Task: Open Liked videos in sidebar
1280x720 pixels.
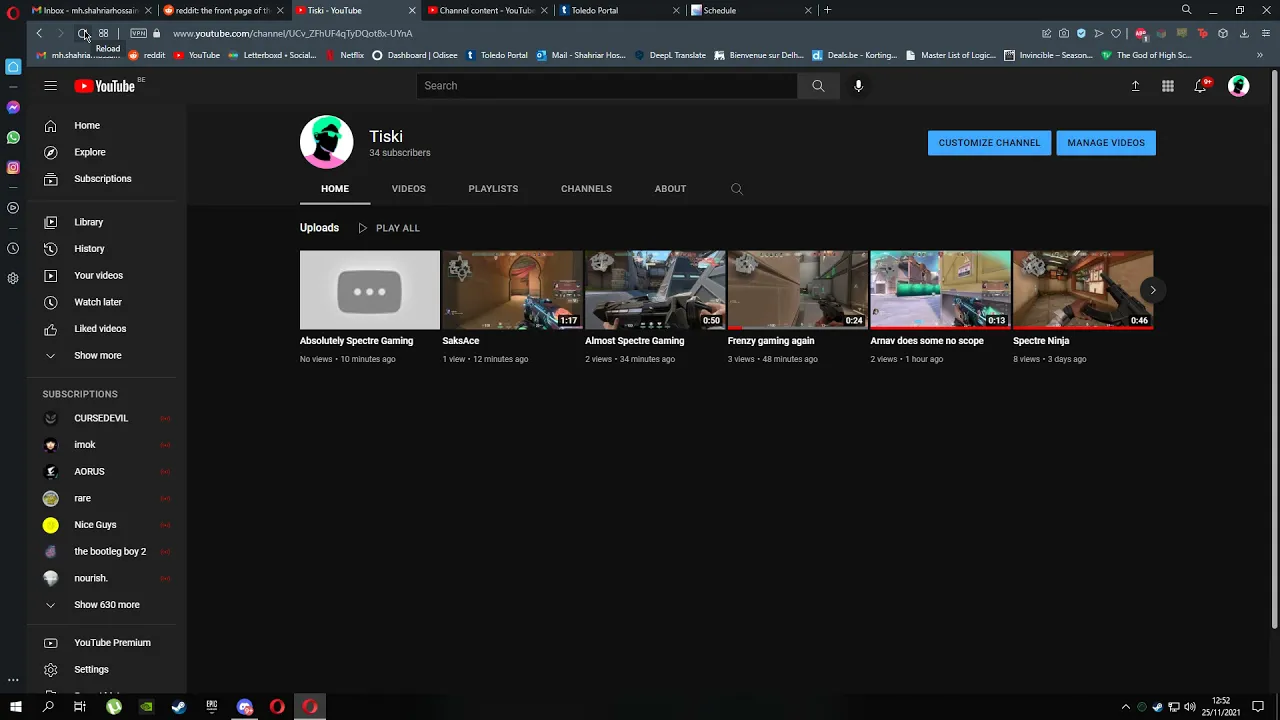Action: (x=107, y=329)
